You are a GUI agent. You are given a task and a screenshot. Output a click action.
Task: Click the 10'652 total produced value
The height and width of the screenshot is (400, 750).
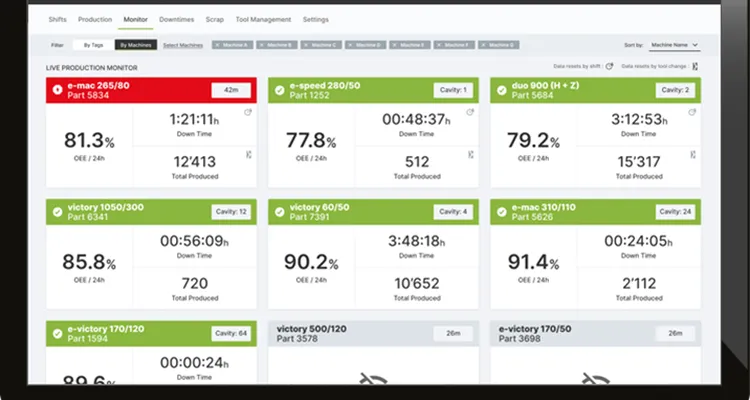click(x=417, y=284)
